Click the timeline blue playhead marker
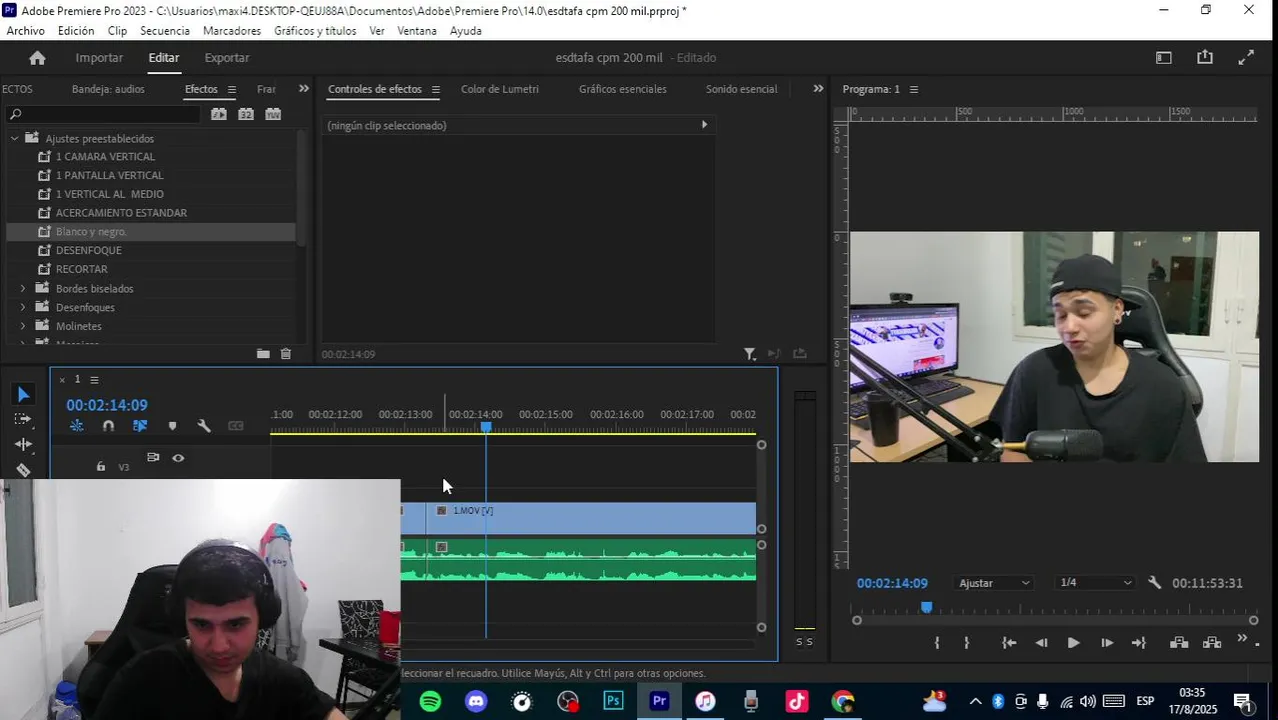The height and width of the screenshot is (720, 1278). click(x=486, y=426)
